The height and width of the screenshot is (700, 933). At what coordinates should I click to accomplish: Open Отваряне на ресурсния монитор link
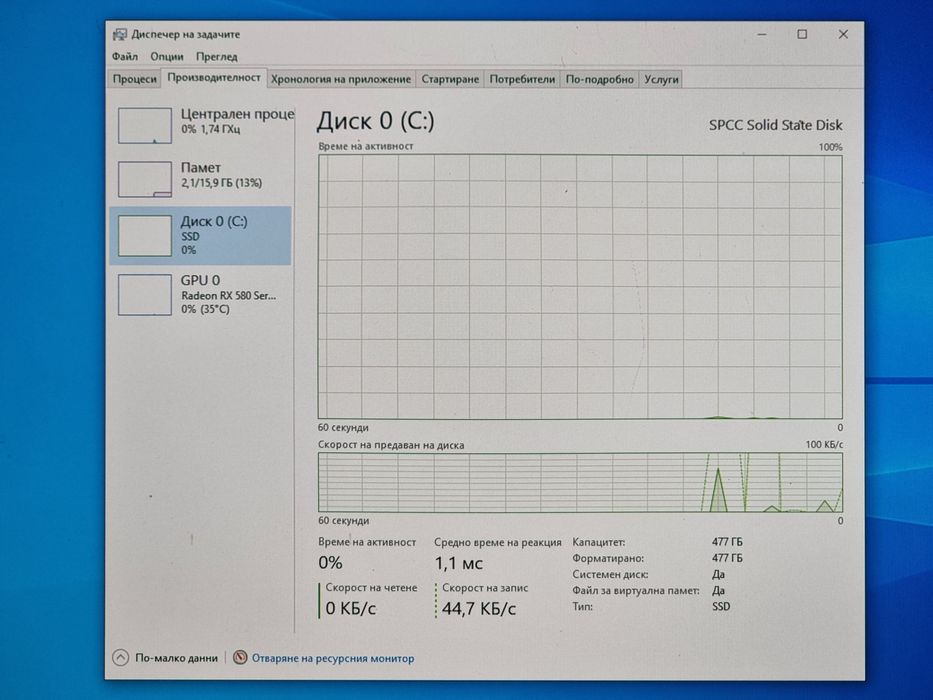click(x=333, y=658)
